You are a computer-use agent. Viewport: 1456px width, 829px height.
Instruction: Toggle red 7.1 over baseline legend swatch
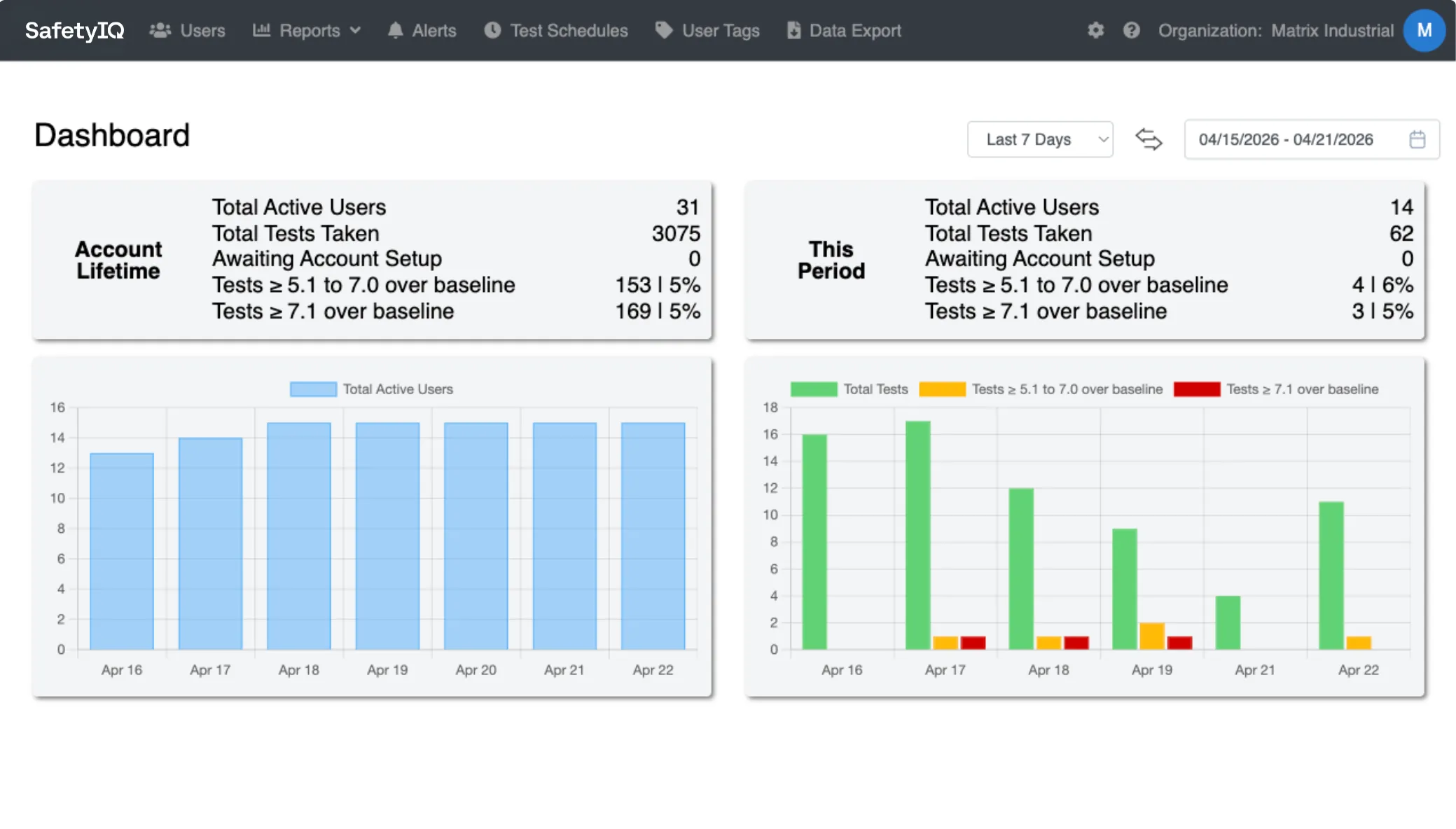pyautogui.click(x=1197, y=389)
